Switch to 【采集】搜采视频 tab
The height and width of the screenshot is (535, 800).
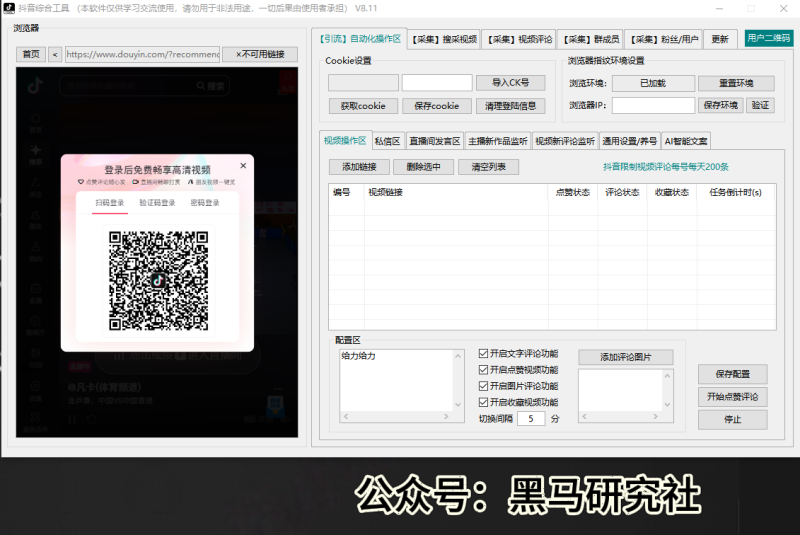point(444,39)
